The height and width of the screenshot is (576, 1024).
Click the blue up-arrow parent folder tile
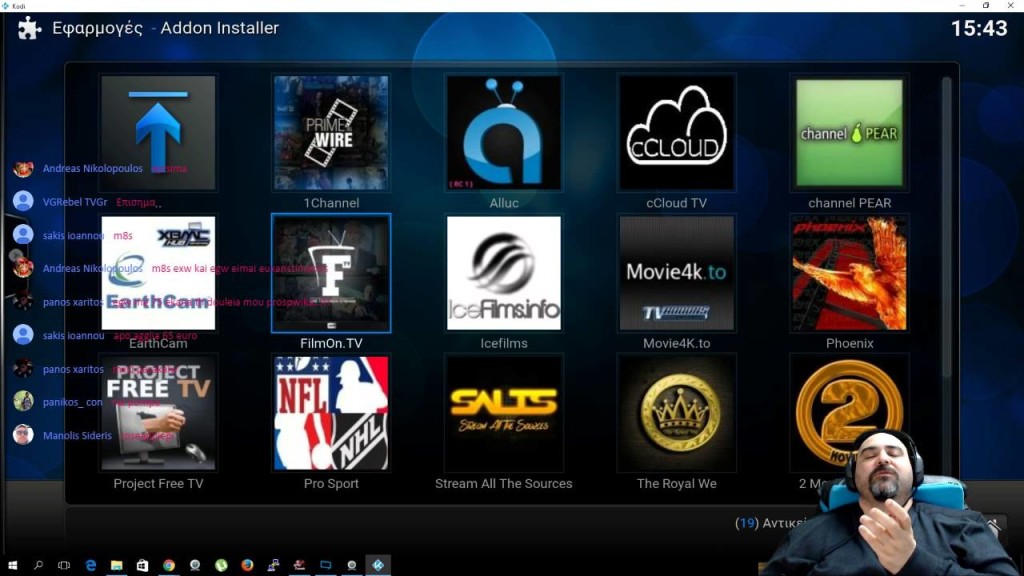point(158,133)
